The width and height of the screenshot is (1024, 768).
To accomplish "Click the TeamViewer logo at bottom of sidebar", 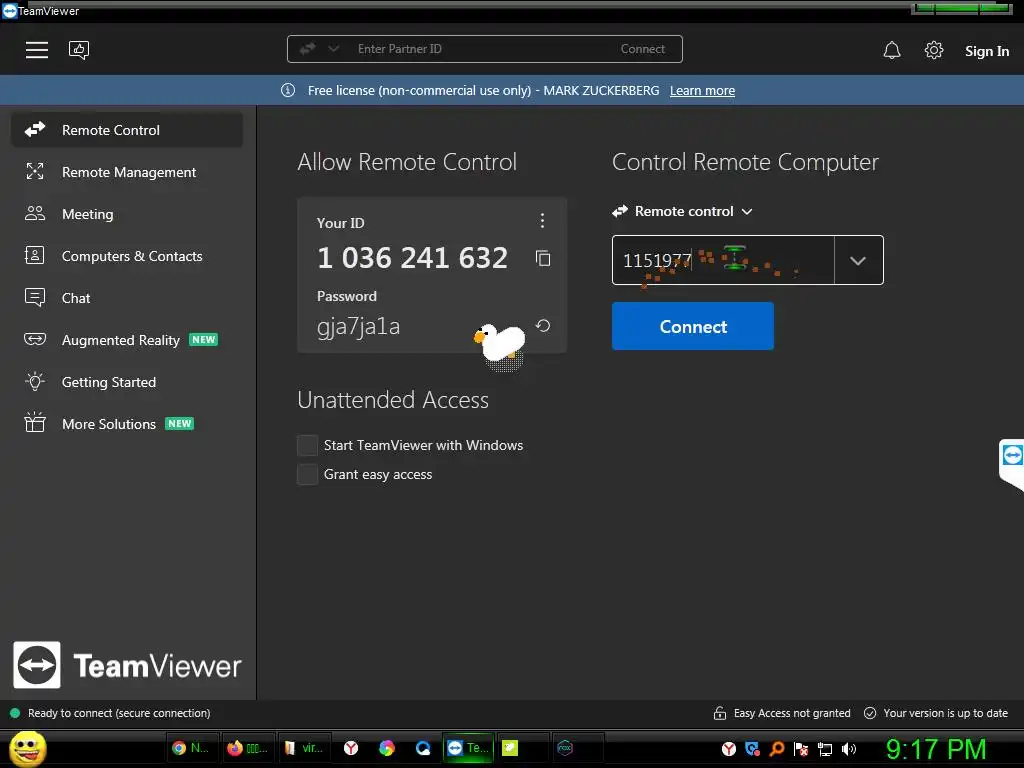I will pyautogui.click(x=127, y=665).
